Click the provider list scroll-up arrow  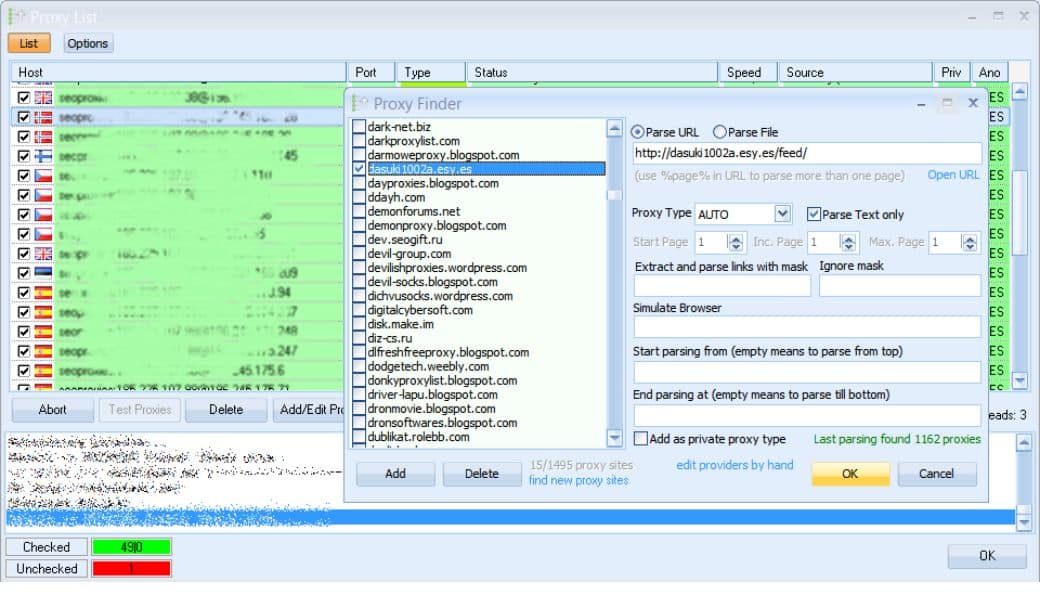pyautogui.click(x=614, y=128)
